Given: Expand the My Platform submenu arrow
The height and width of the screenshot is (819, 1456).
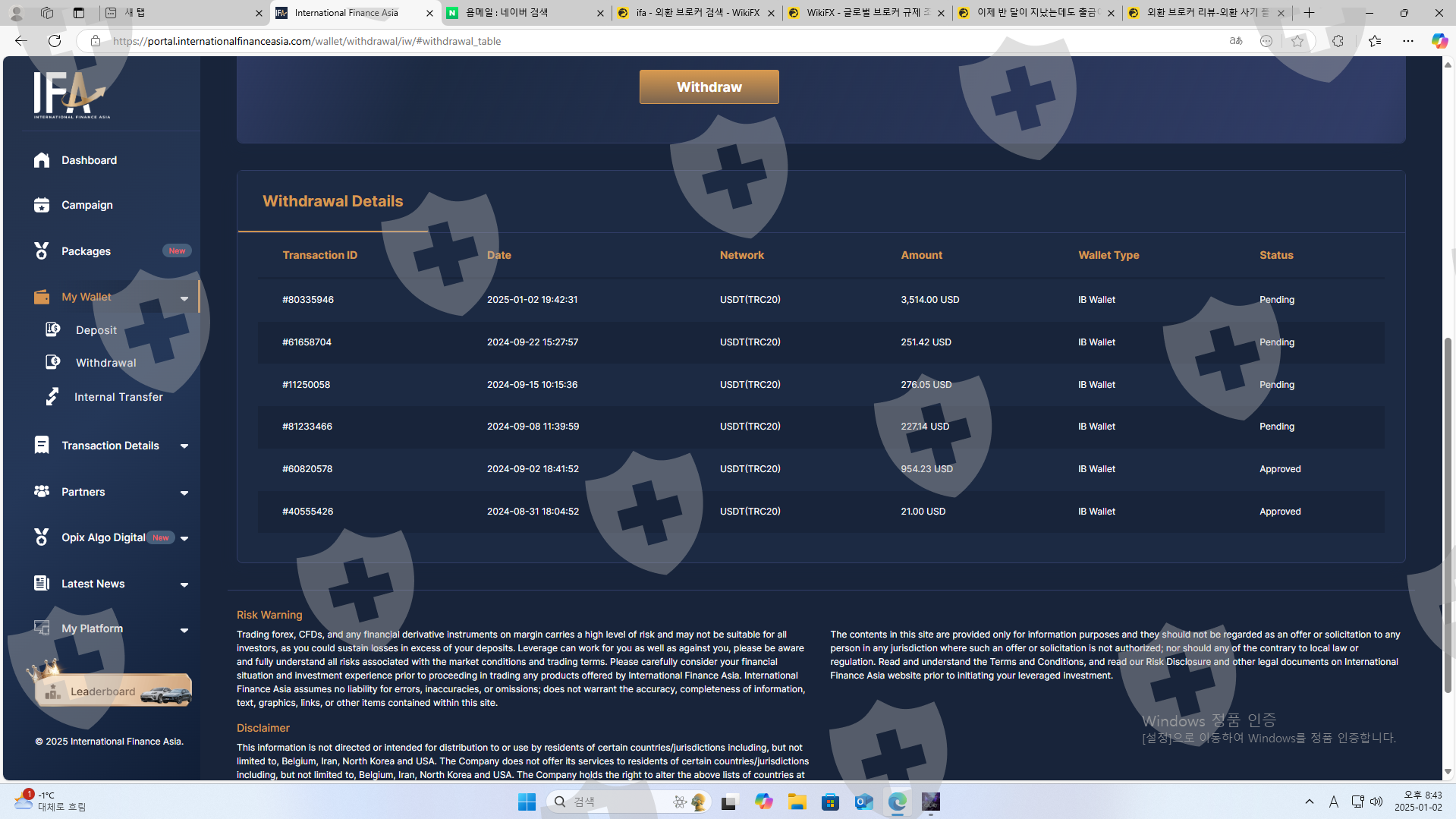Looking at the screenshot, I should (184, 630).
